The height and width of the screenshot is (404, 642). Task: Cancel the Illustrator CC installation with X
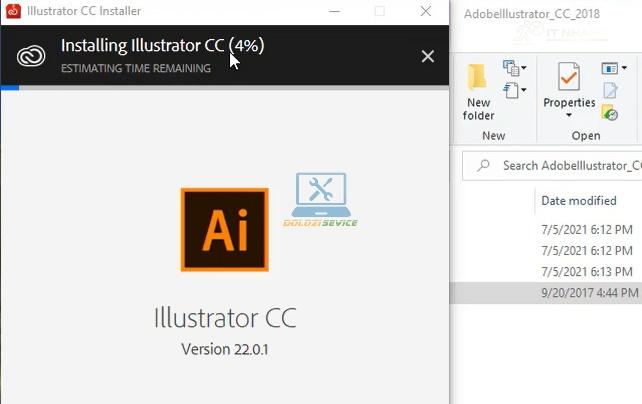428,56
